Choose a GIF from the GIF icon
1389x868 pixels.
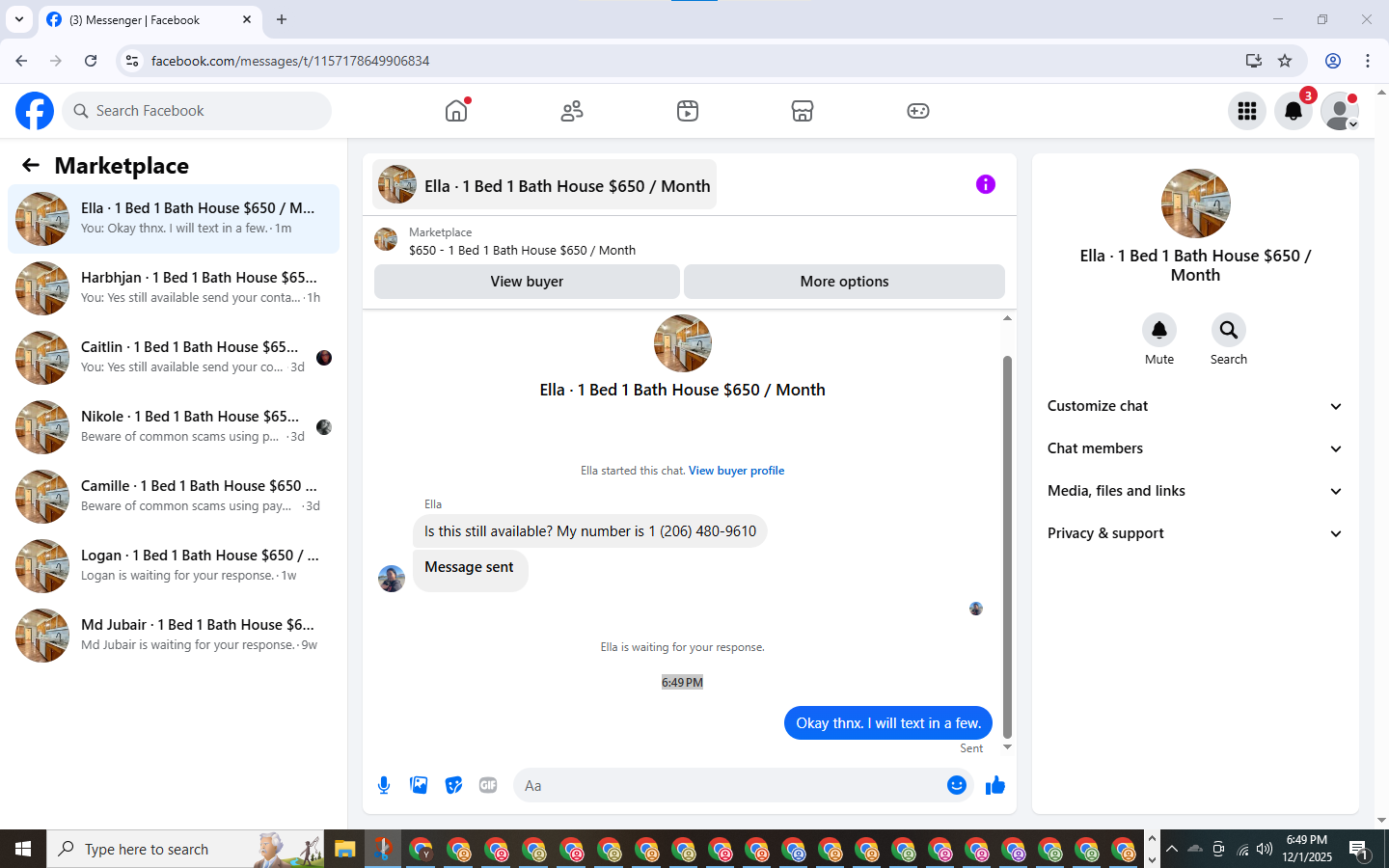click(488, 785)
